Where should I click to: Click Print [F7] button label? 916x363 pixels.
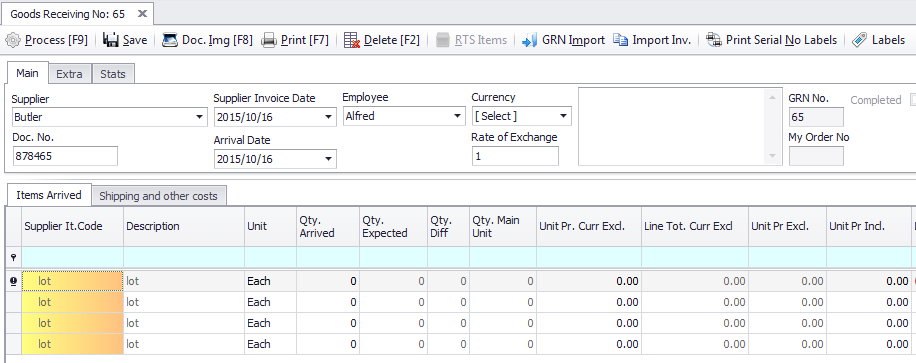click(x=305, y=40)
